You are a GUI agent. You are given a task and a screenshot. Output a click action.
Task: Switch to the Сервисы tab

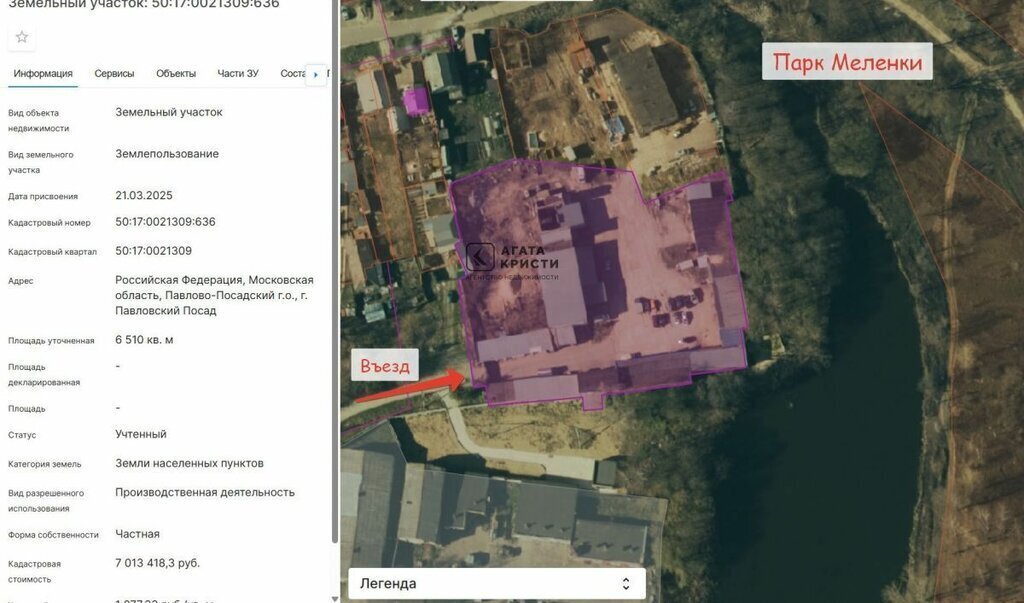114,74
